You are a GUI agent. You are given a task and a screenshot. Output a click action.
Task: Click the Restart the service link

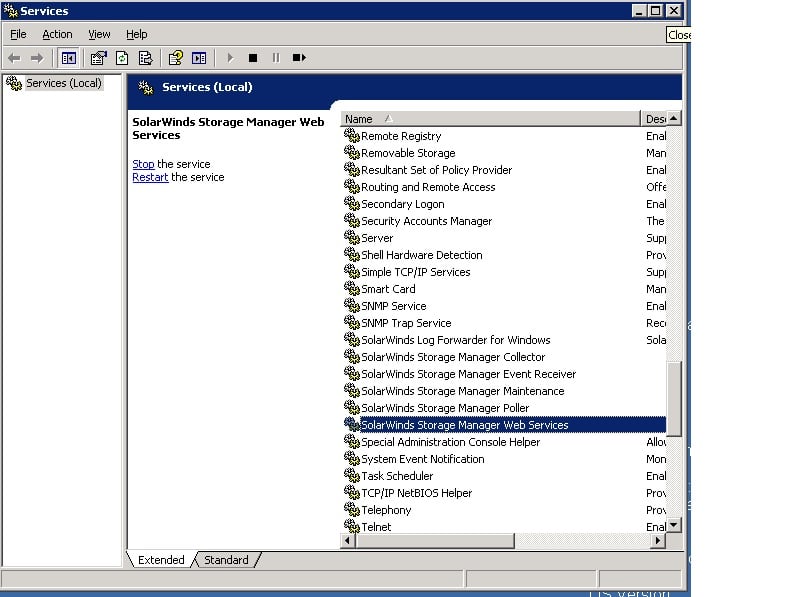click(x=150, y=177)
